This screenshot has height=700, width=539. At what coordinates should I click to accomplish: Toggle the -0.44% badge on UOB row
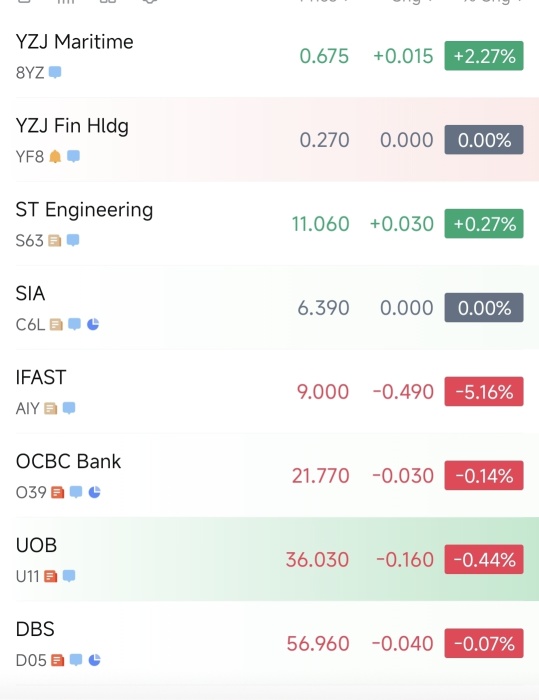[x=484, y=559]
